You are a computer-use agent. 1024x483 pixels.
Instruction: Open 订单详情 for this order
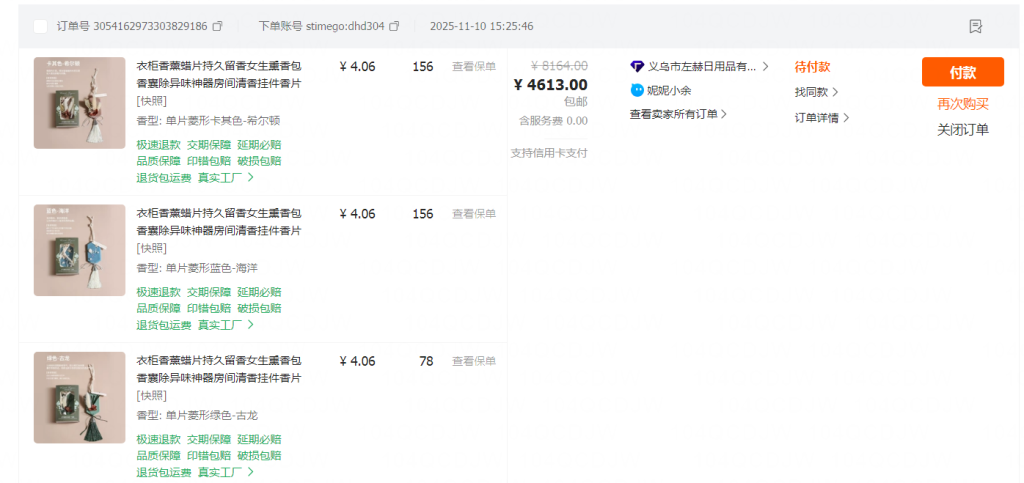[822, 117]
